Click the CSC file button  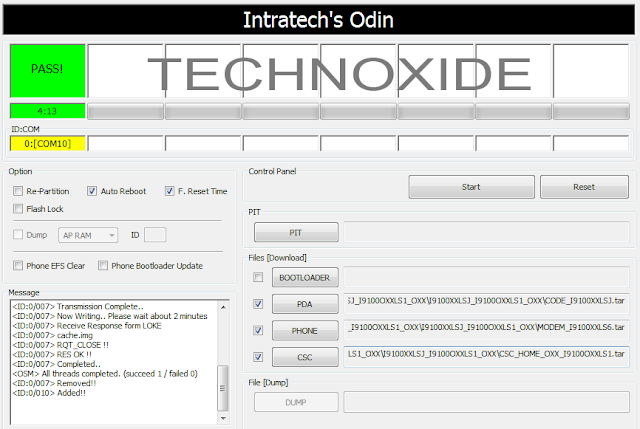[x=305, y=357]
